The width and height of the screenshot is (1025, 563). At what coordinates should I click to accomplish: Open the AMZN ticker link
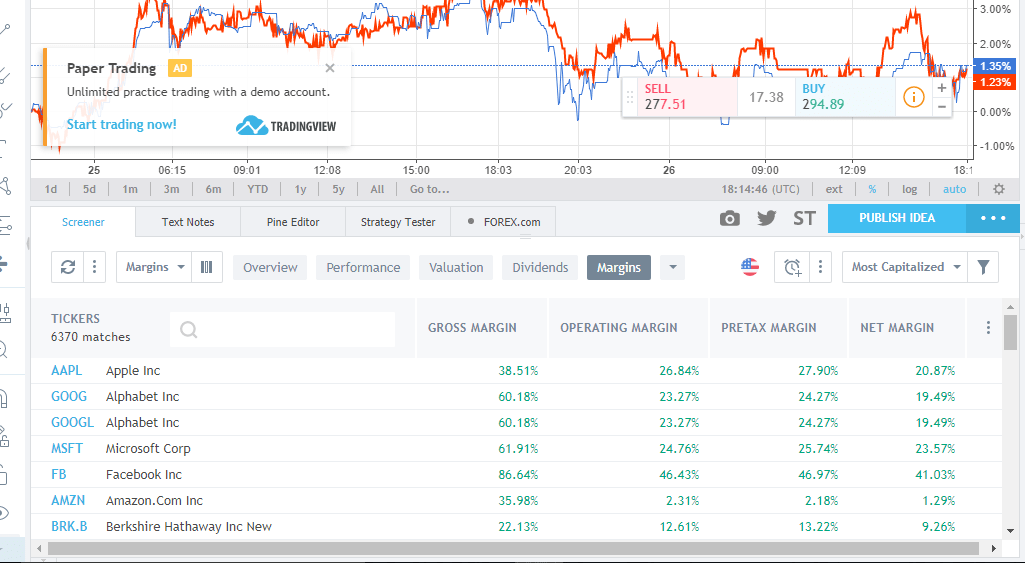point(68,500)
